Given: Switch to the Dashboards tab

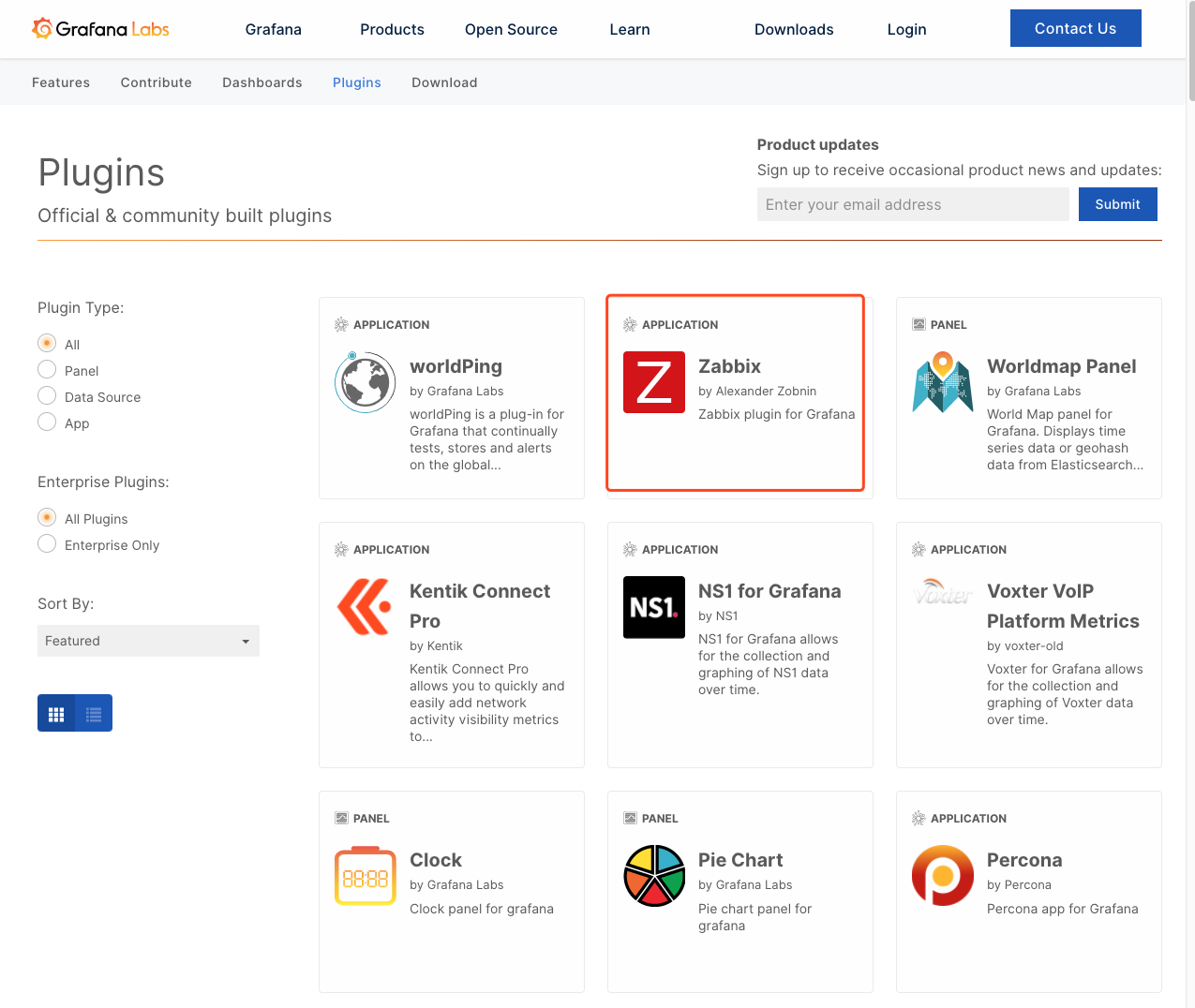Looking at the screenshot, I should point(262,82).
